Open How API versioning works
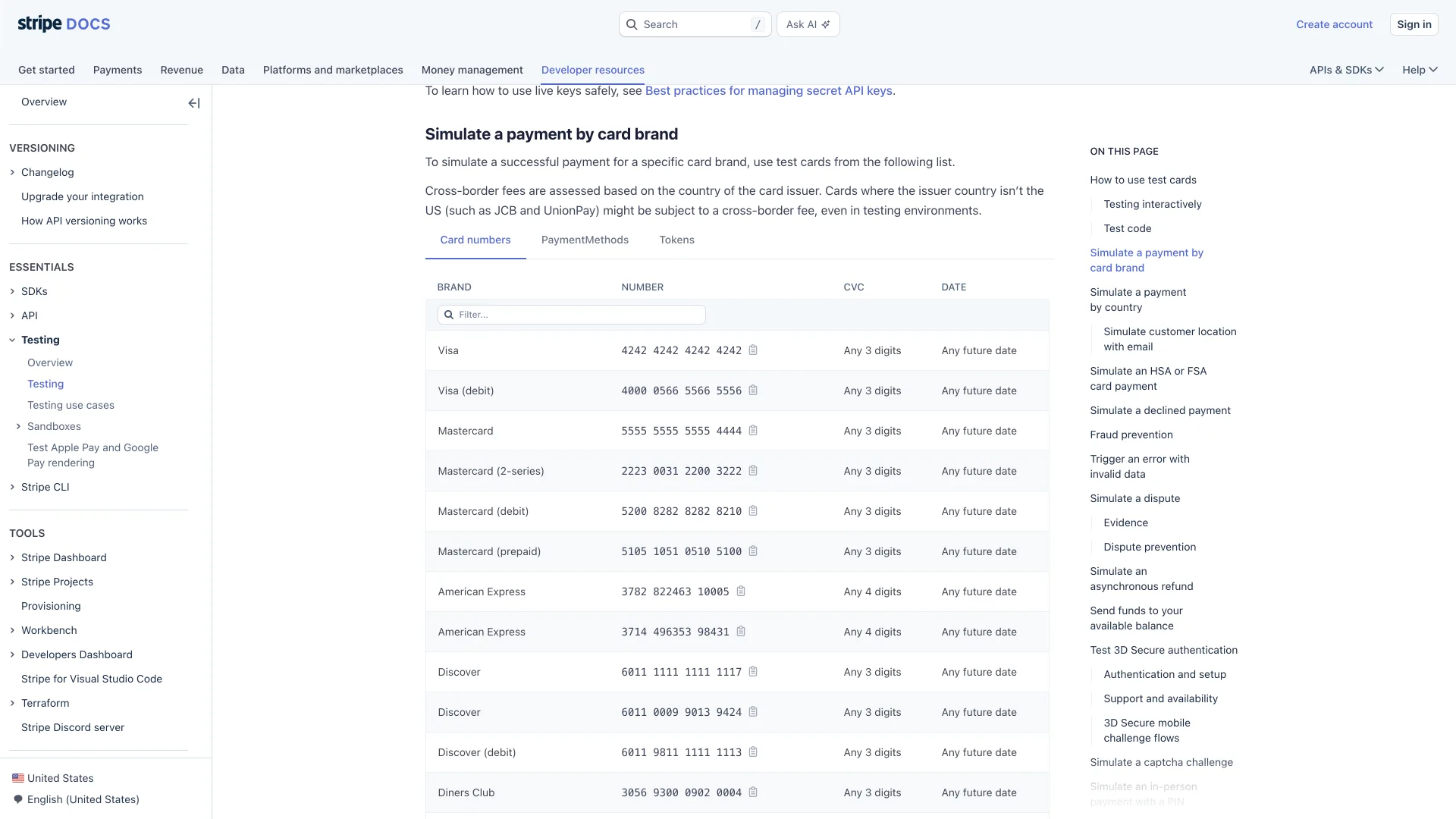This screenshot has height=819, width=1456. 84,221
